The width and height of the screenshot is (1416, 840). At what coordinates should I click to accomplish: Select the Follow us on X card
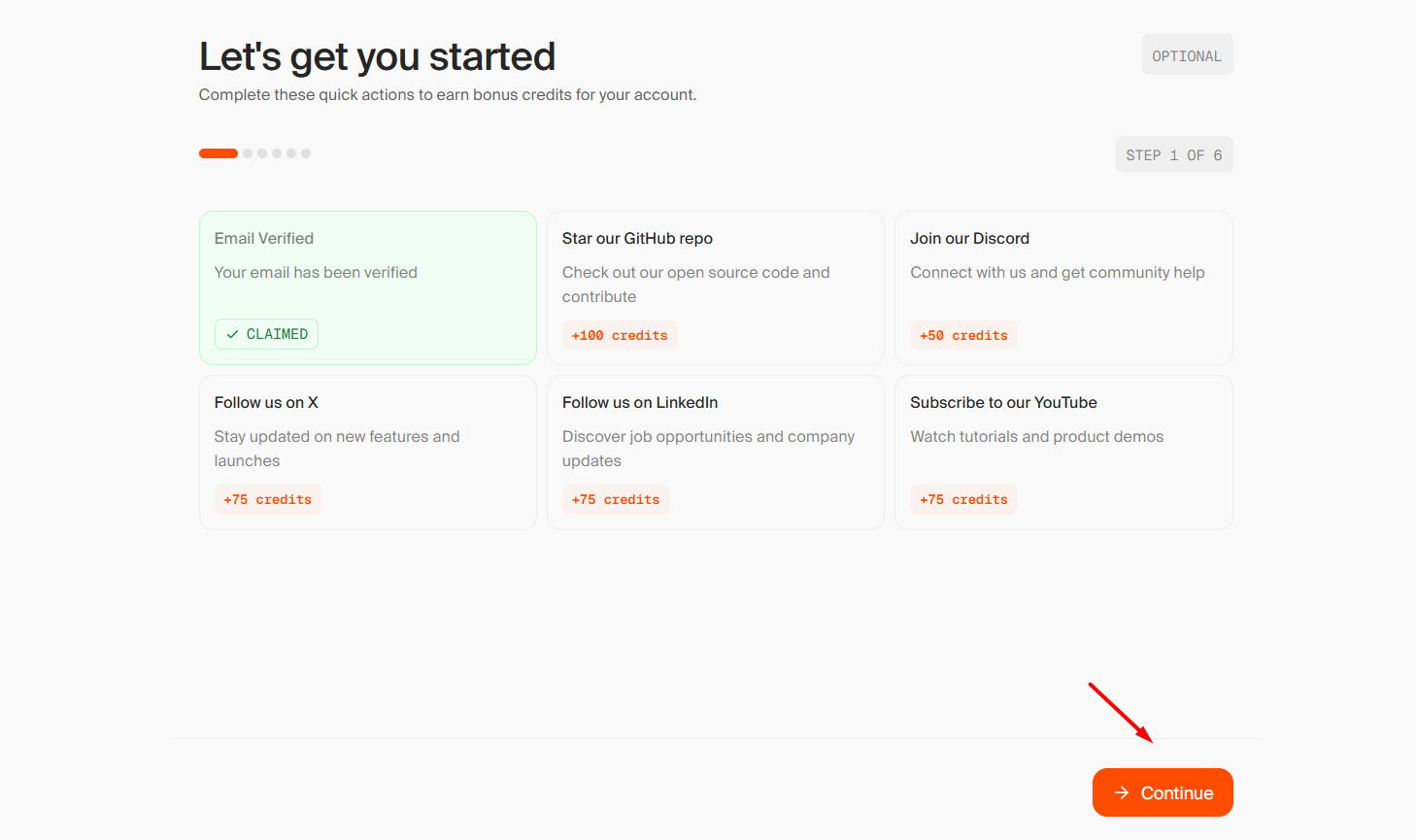point(368,453)
